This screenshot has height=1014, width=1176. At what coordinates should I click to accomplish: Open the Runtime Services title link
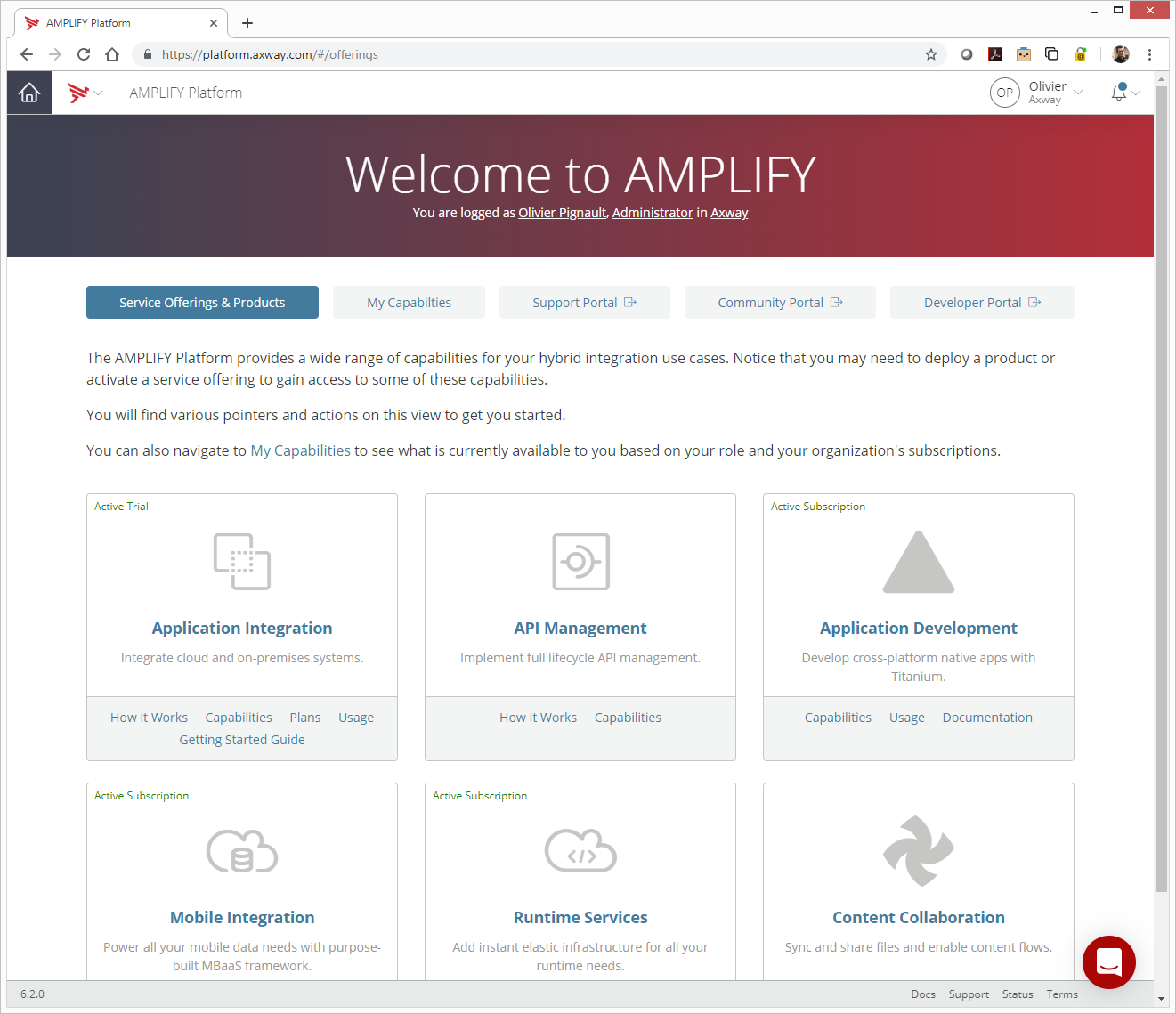[580, 917]
